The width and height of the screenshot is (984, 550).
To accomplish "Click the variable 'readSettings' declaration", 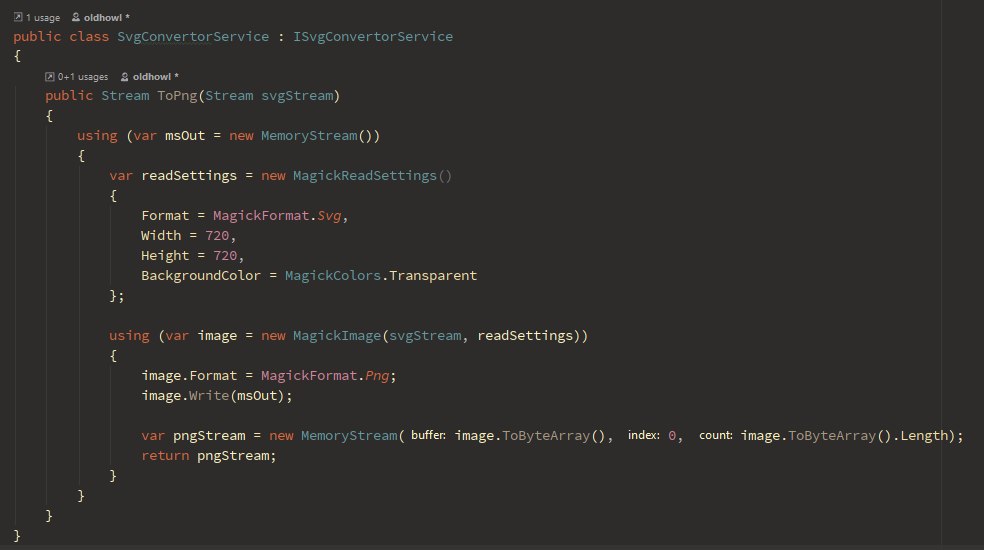I will point(189,176).
